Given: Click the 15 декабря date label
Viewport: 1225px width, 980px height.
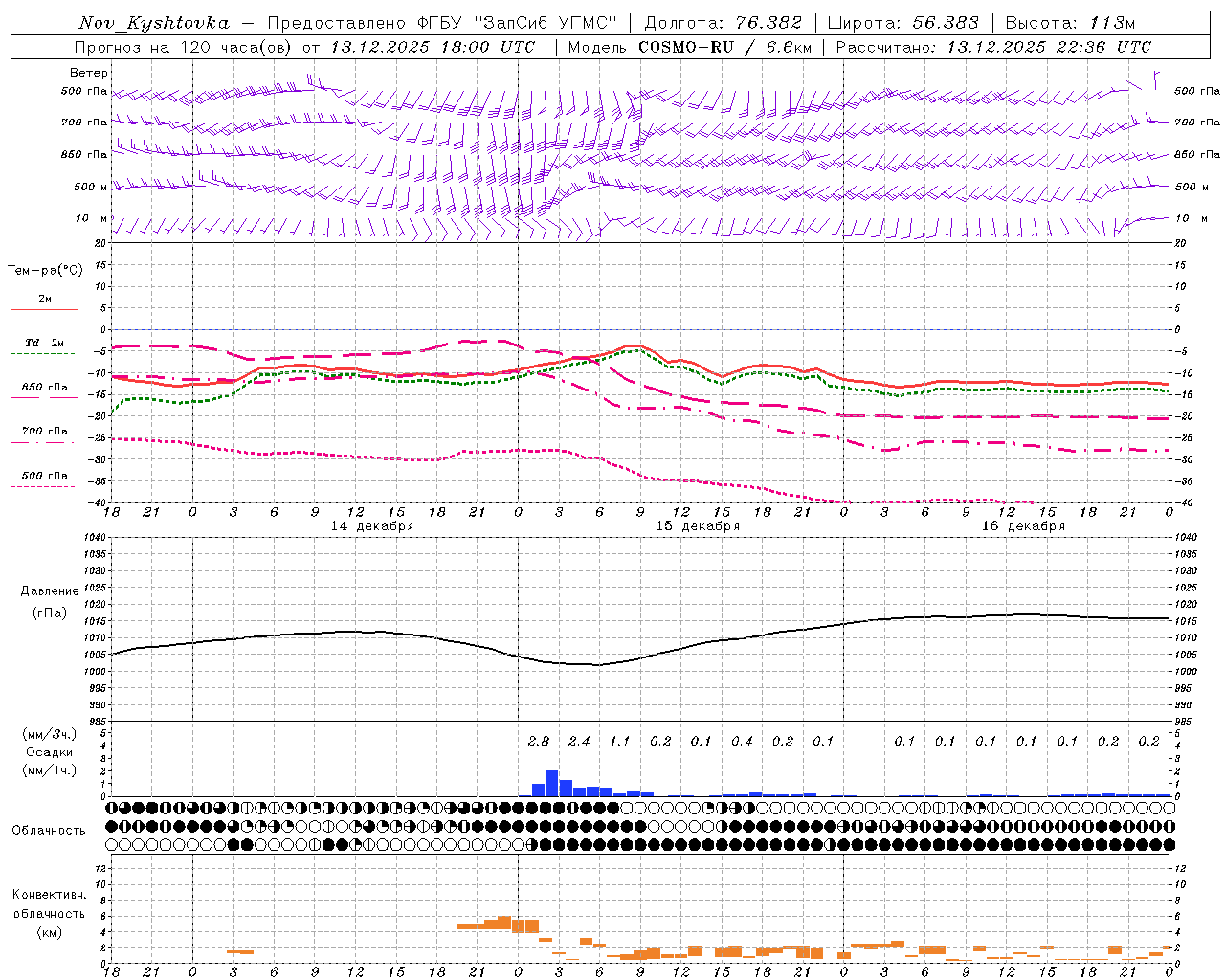Looking at the screenshot, I should (698, 526).
